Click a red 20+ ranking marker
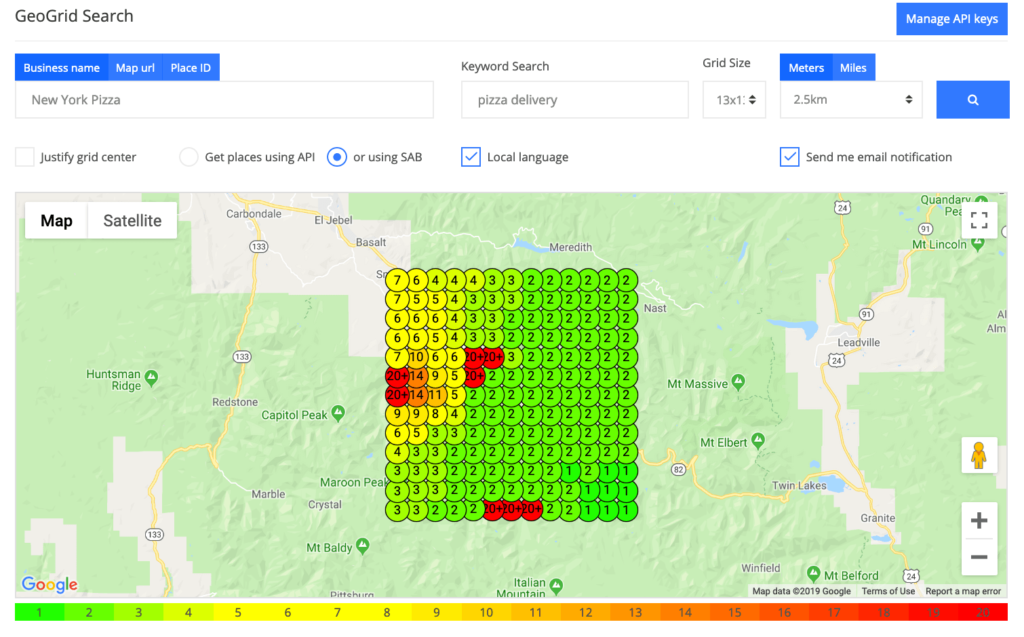The image size is (1024, 637). (397, 378)
